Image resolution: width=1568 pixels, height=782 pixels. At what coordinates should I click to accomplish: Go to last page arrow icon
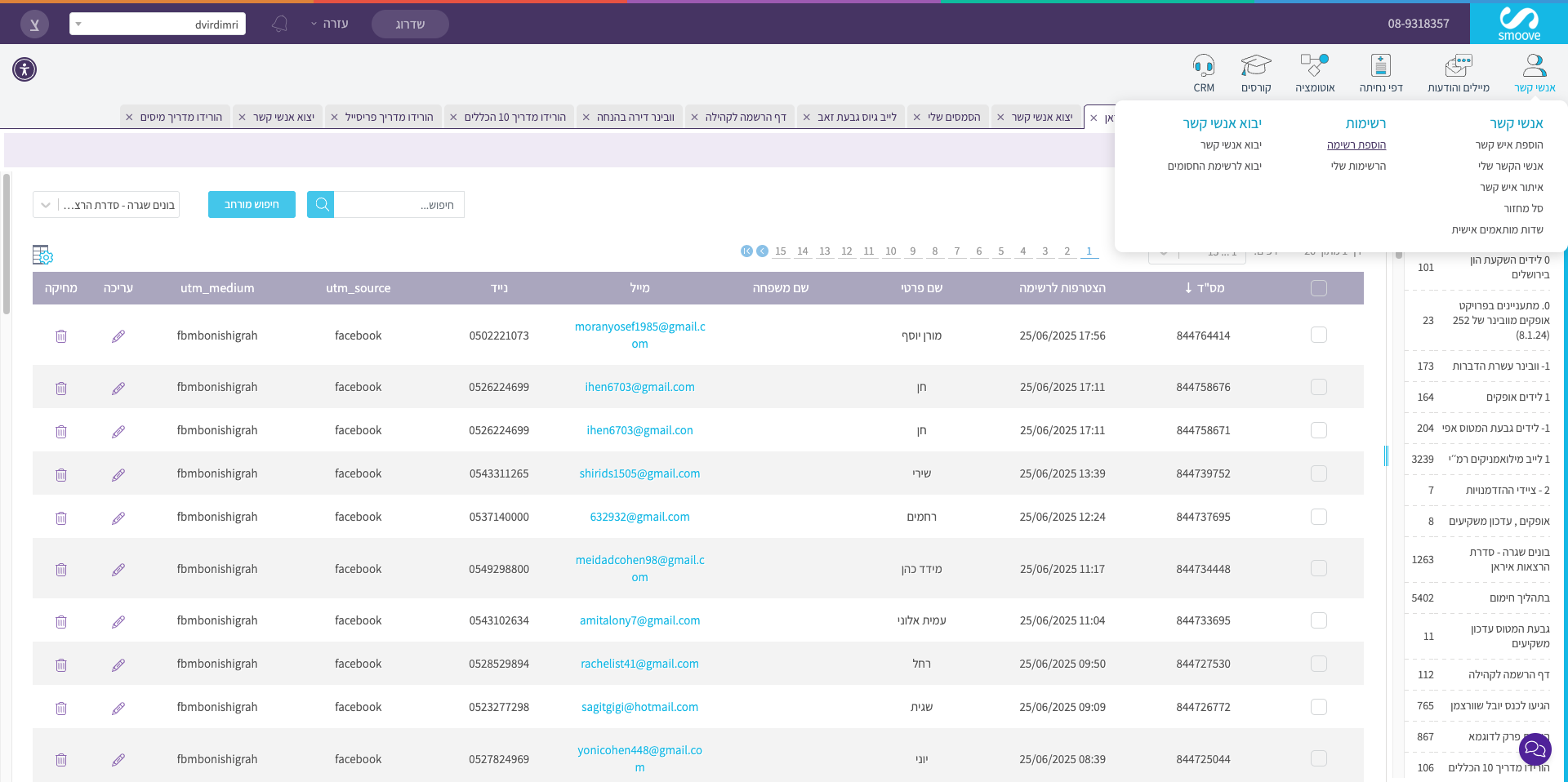(x=746, y=251)
